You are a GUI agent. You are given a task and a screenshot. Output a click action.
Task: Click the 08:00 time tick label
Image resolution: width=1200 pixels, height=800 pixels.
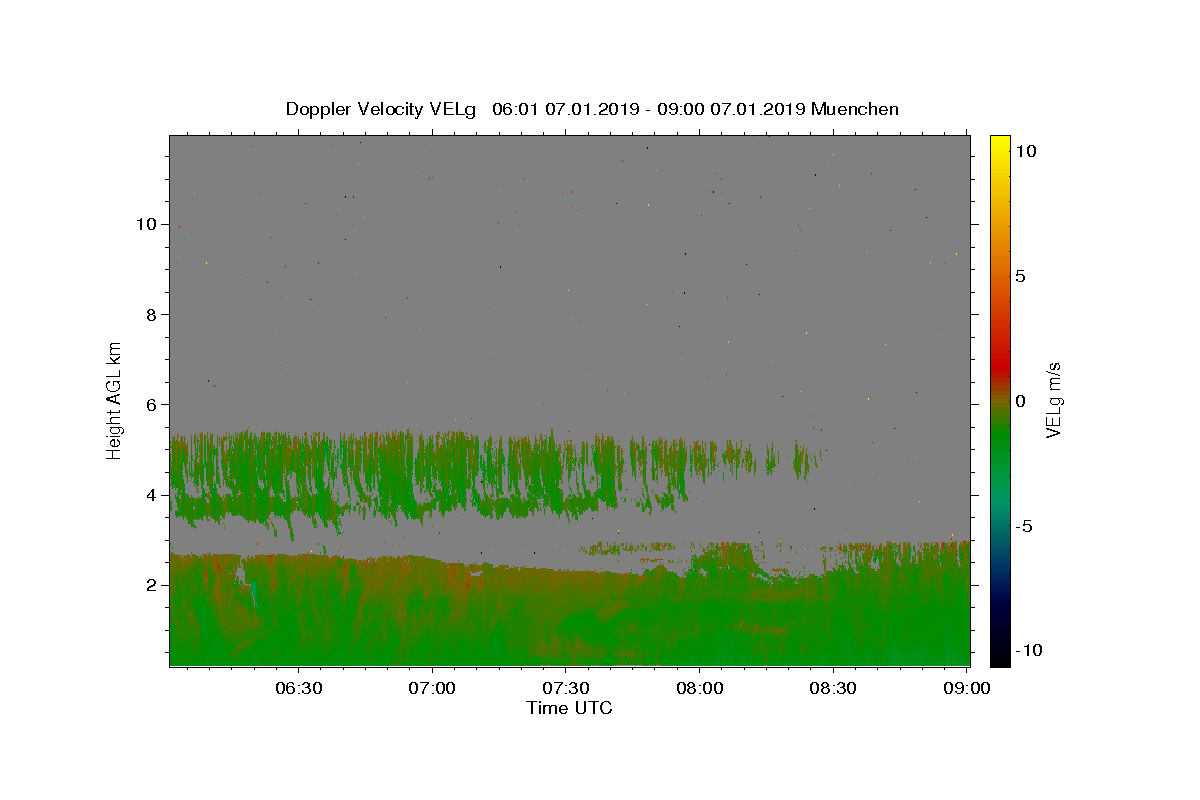coord(699,689)
